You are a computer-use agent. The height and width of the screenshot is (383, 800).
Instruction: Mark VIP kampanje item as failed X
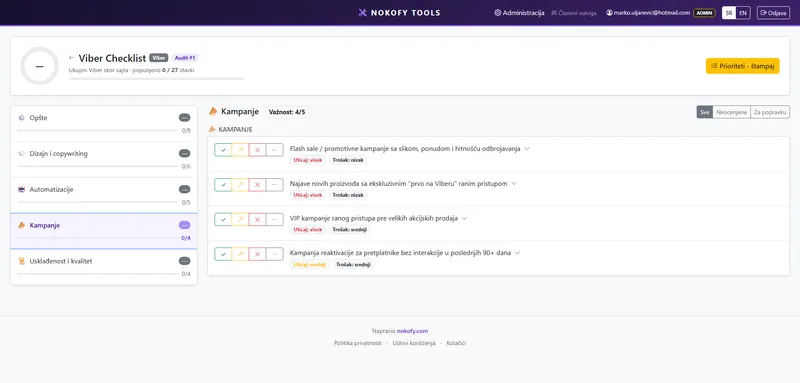(258, 219)
